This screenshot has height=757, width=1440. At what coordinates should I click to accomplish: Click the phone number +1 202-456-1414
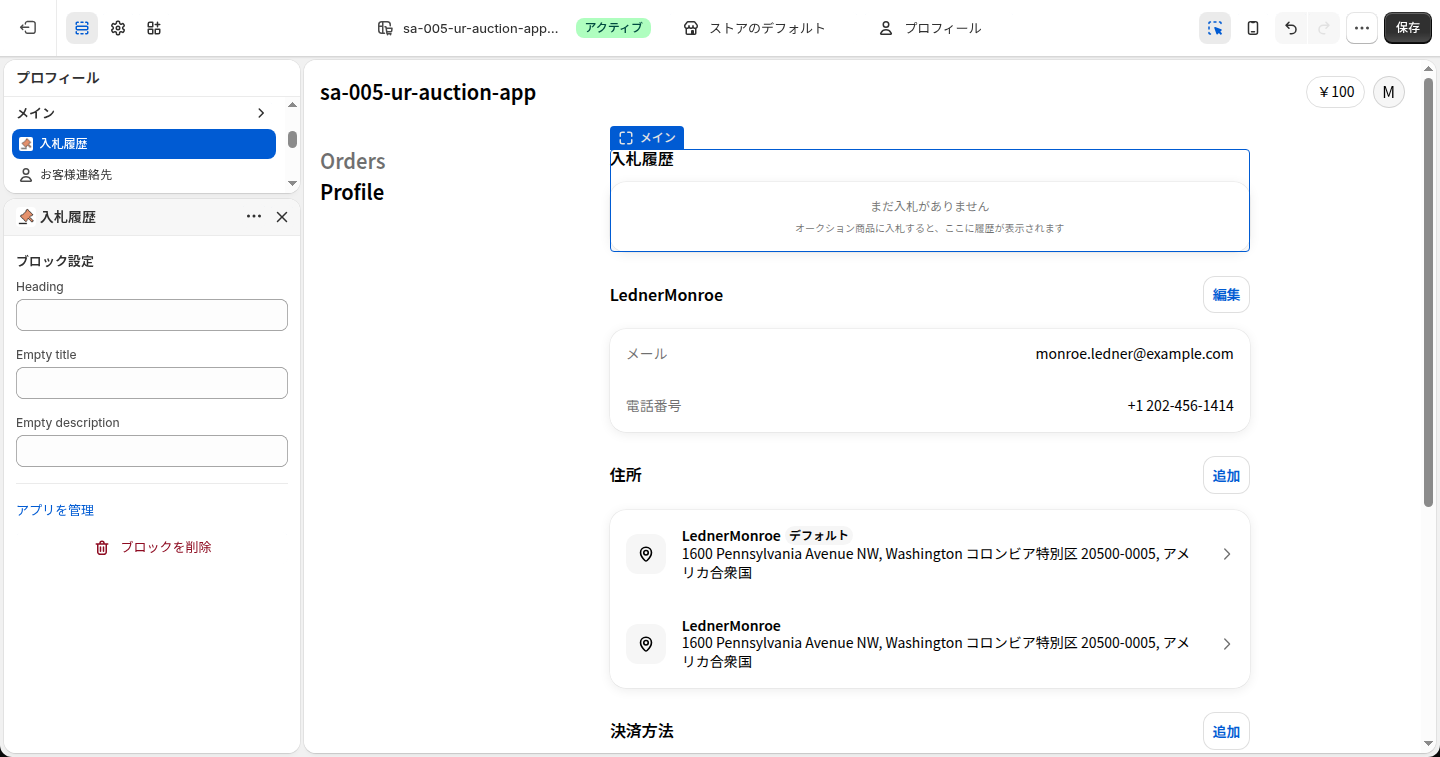1180,406
